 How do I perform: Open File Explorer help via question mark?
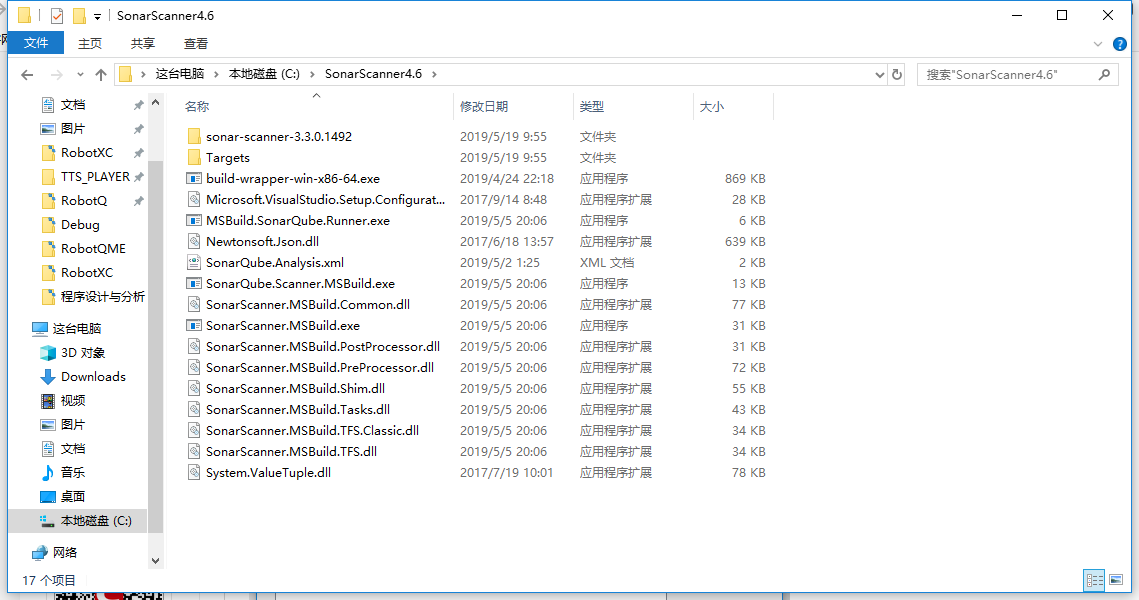click(x=1119, y=44)
